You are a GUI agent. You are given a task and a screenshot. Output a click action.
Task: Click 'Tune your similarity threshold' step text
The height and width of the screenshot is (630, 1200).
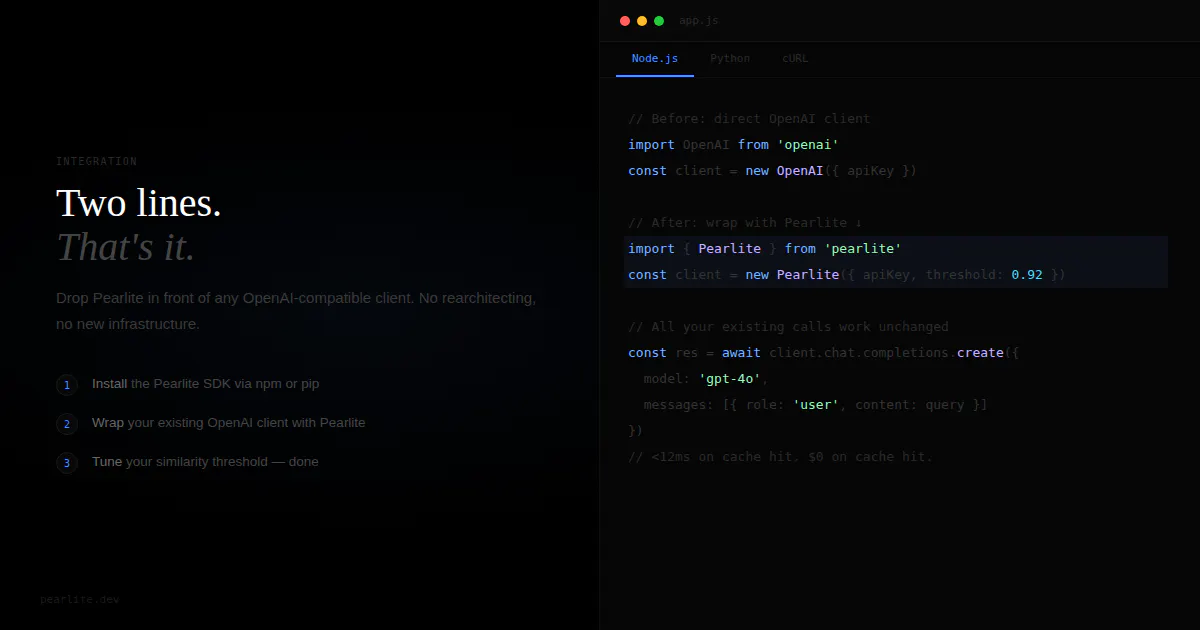click(205, 461)
